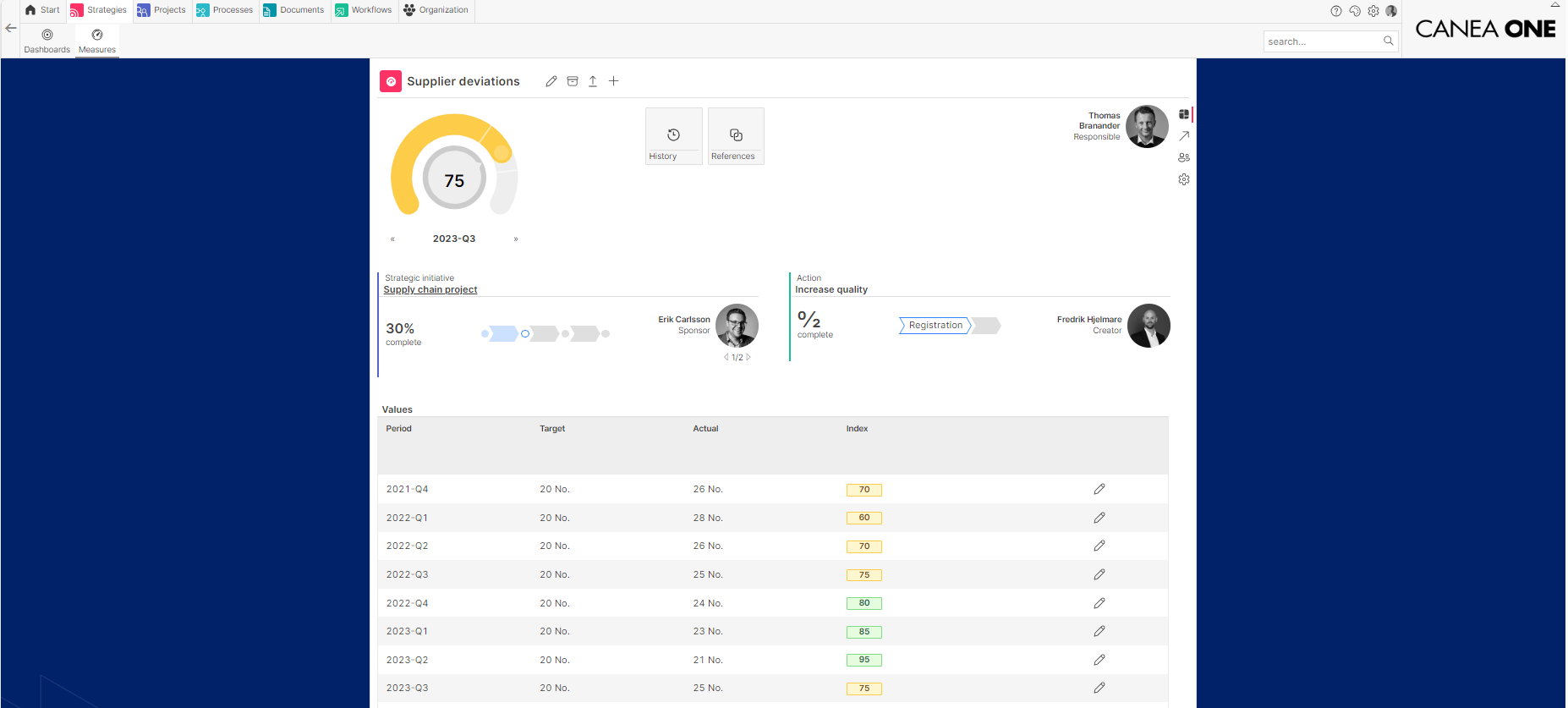Screen dimensions: 1568x708
Task: Open the References tile
Action: click(736, 136)
